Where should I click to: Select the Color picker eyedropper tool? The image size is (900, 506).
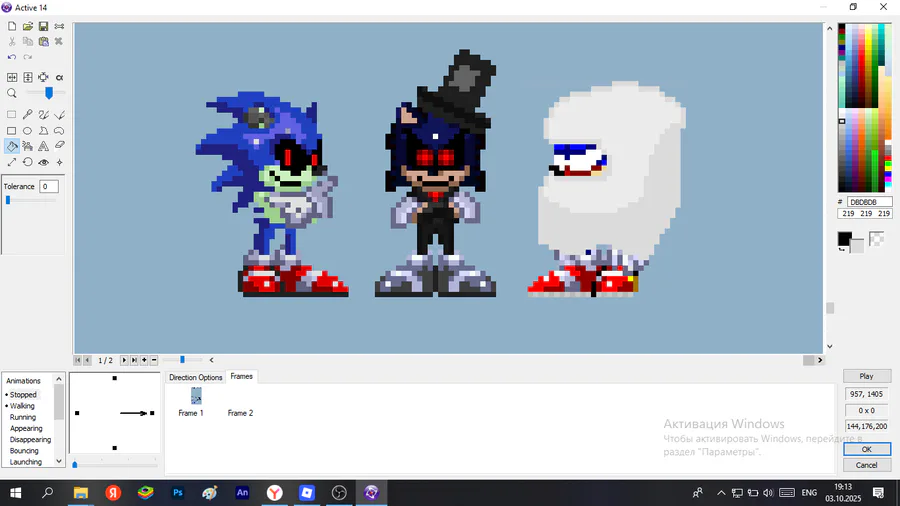click(x=28, y=115)
